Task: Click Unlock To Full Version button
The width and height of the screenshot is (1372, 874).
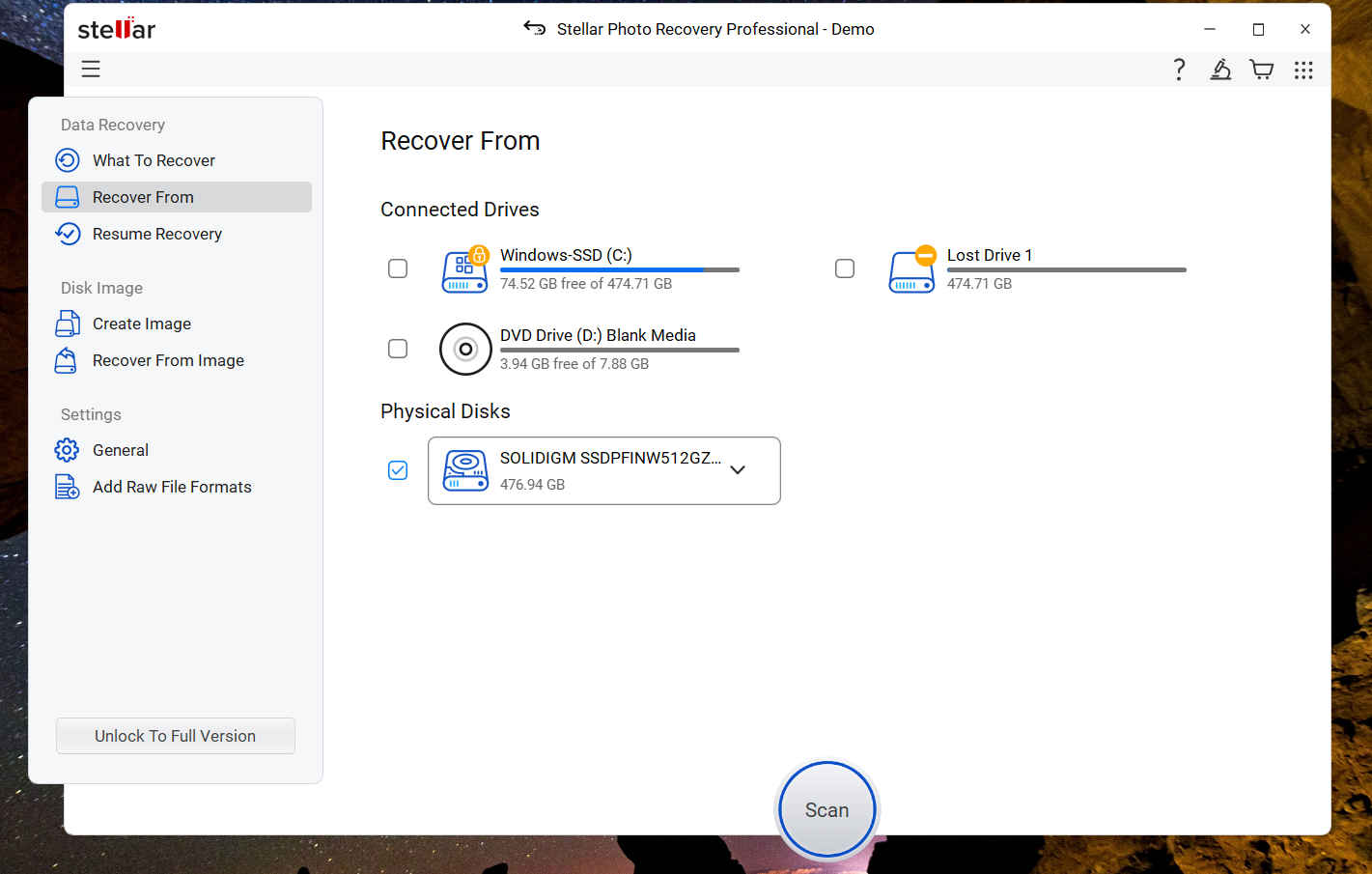Action: [176, 736]
